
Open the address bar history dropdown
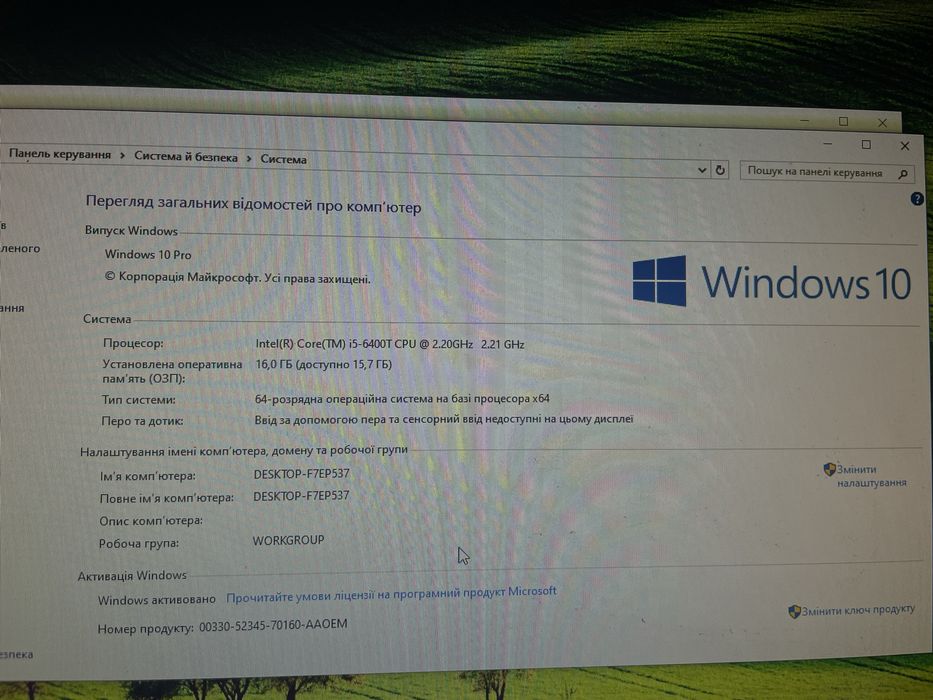click(702, 170)
